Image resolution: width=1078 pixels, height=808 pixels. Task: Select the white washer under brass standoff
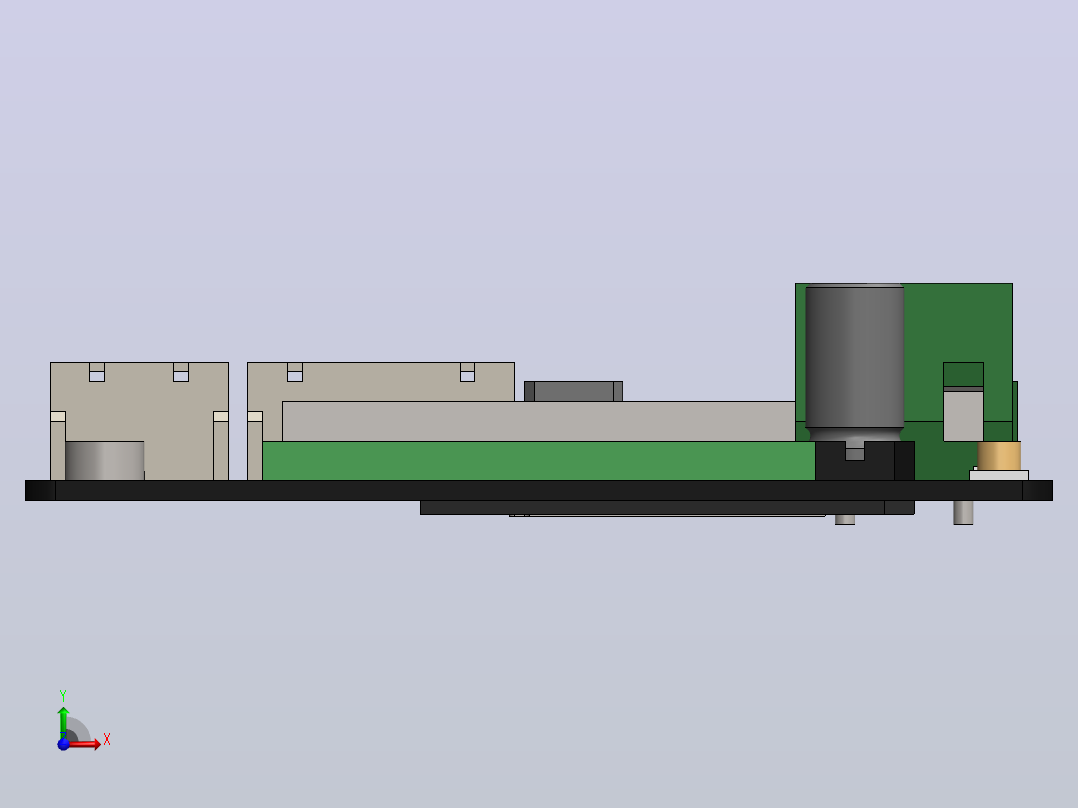[999, 475]
